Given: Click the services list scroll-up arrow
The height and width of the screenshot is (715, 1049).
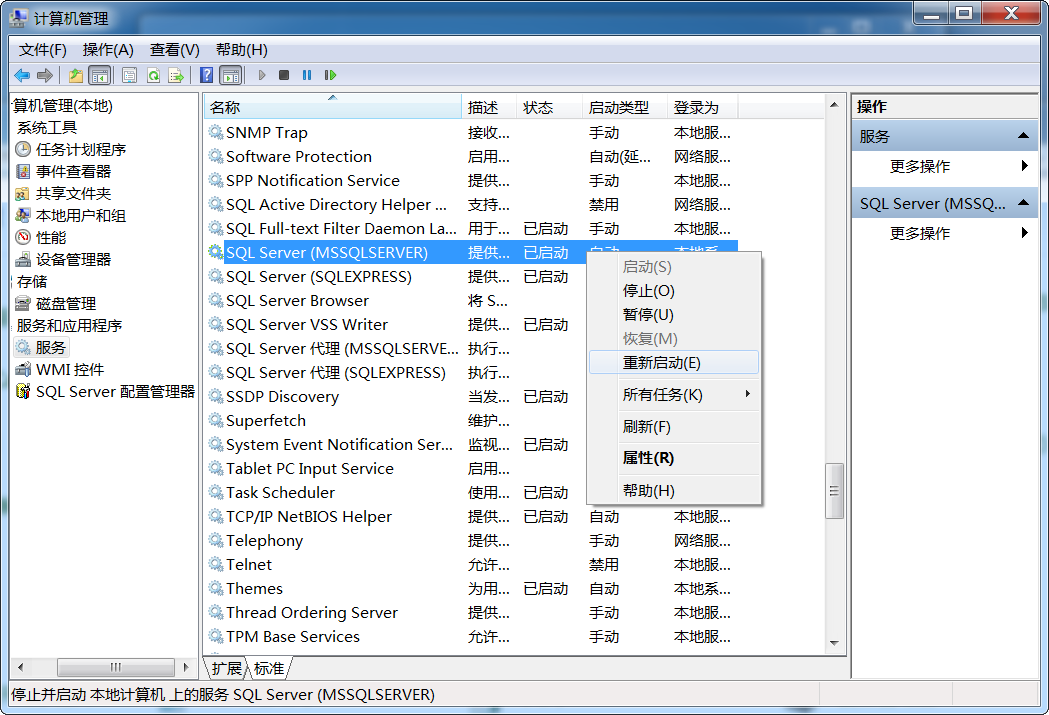Looking at the screenshot, I should [x=834, y=105].
